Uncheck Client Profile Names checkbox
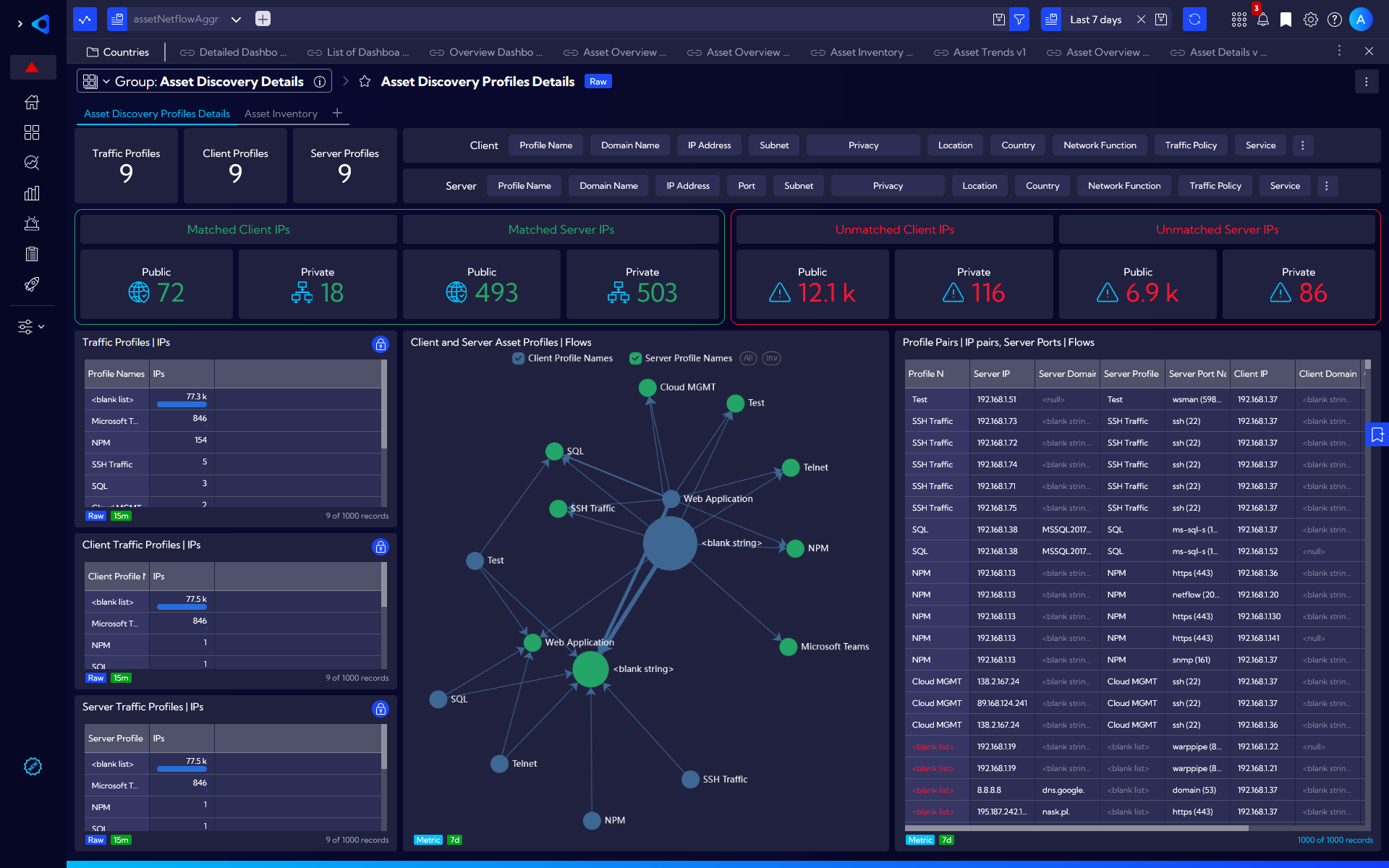This screenshot has height=868, width=1389. click(x=518, y=358)
